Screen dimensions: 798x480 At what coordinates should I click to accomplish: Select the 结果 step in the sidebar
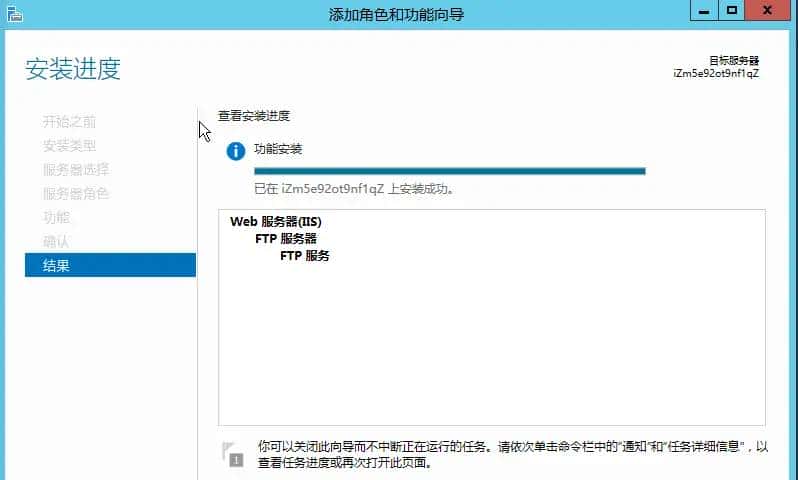tap(110, 265)
